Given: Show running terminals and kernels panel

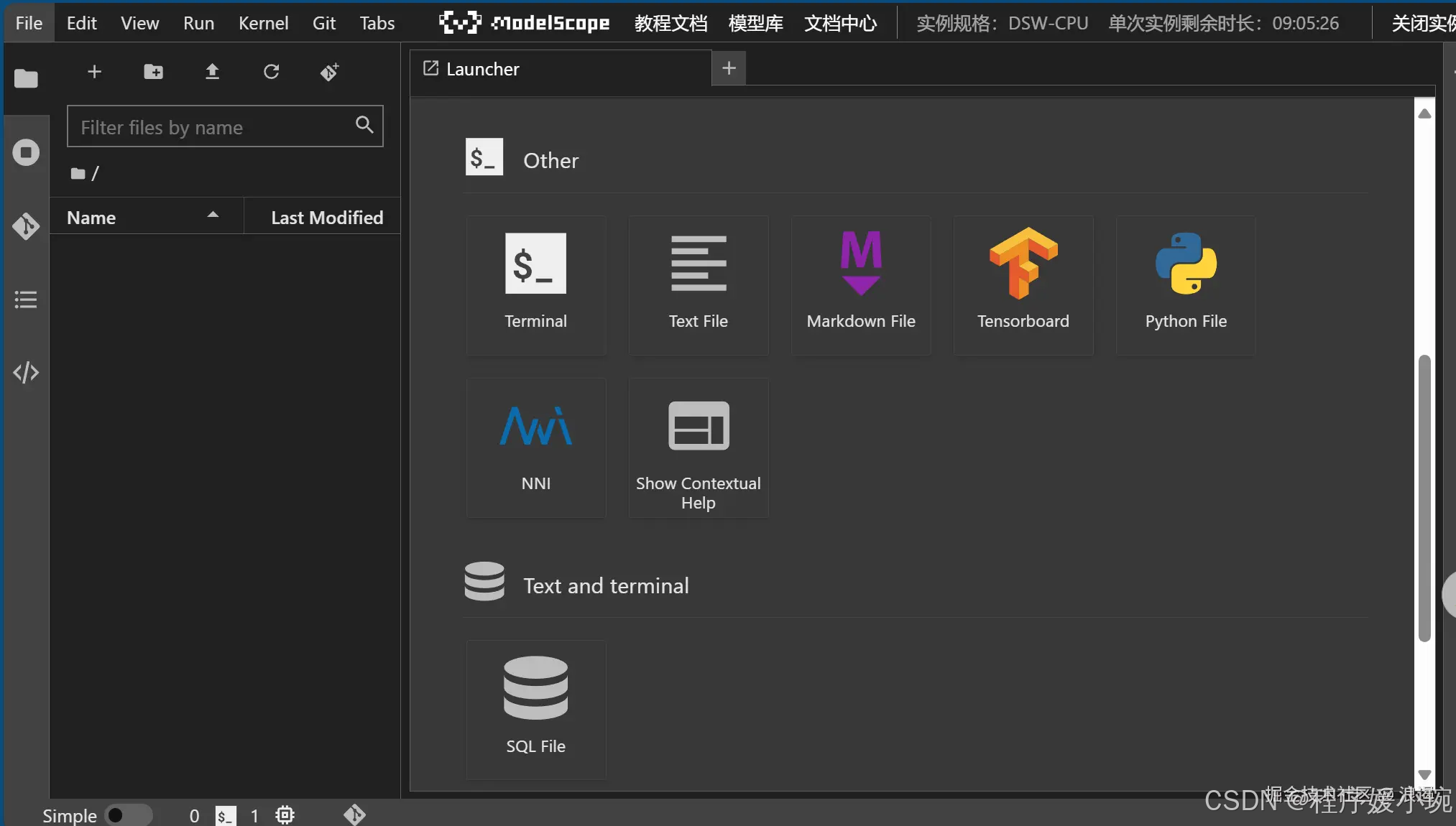Looking at the screenshot, I should click(x=26, y=152).
